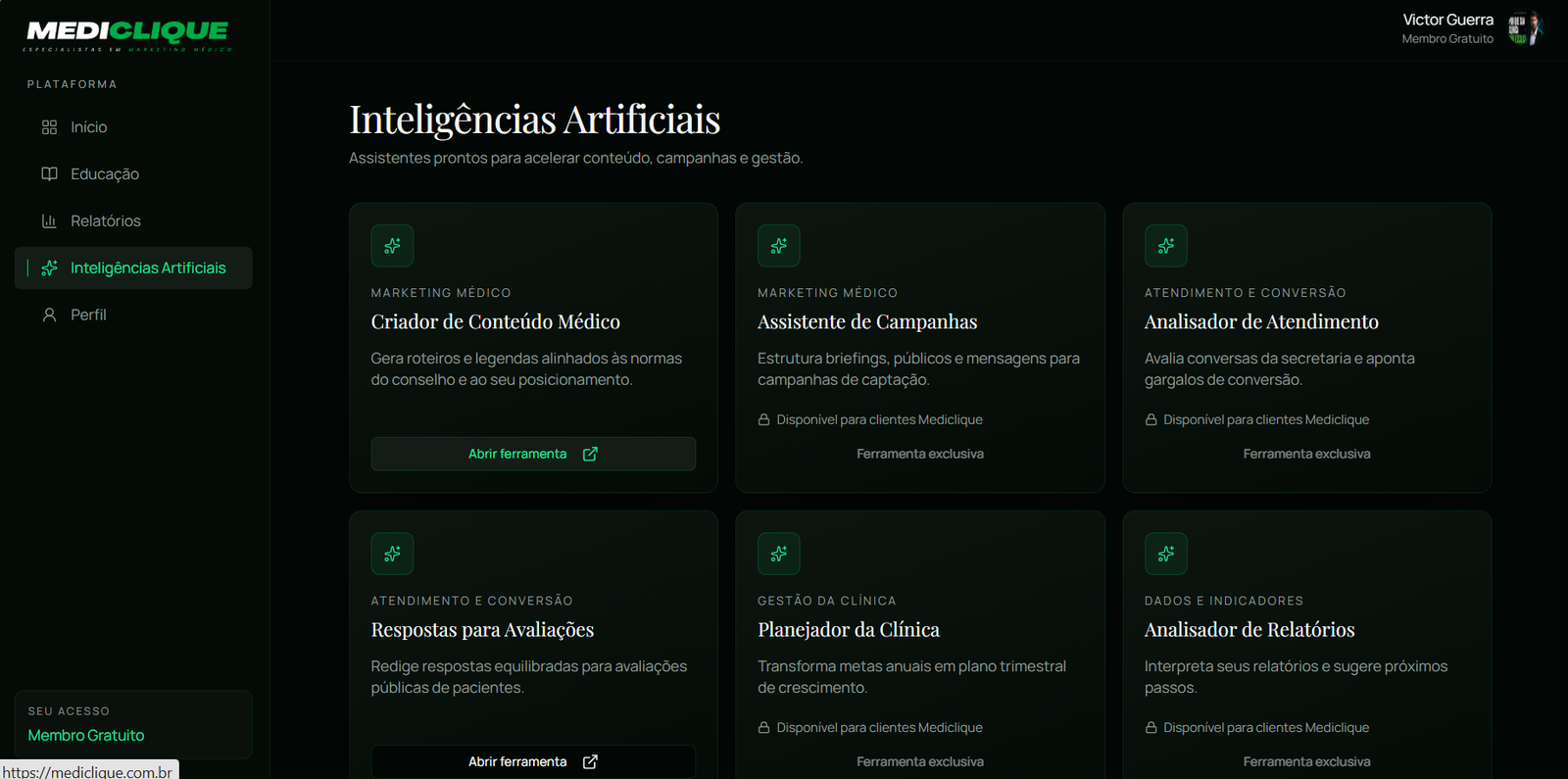Click the Mediclique logo
The image size is (1568, 779).
point(127,35)
